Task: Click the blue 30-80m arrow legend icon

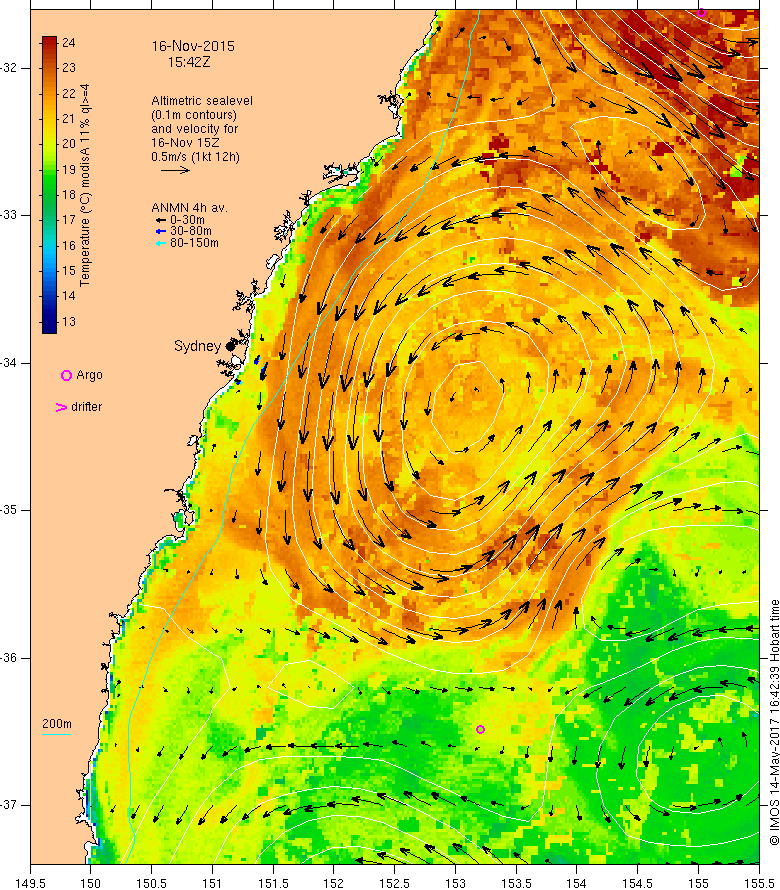Action: coord(161,232)
